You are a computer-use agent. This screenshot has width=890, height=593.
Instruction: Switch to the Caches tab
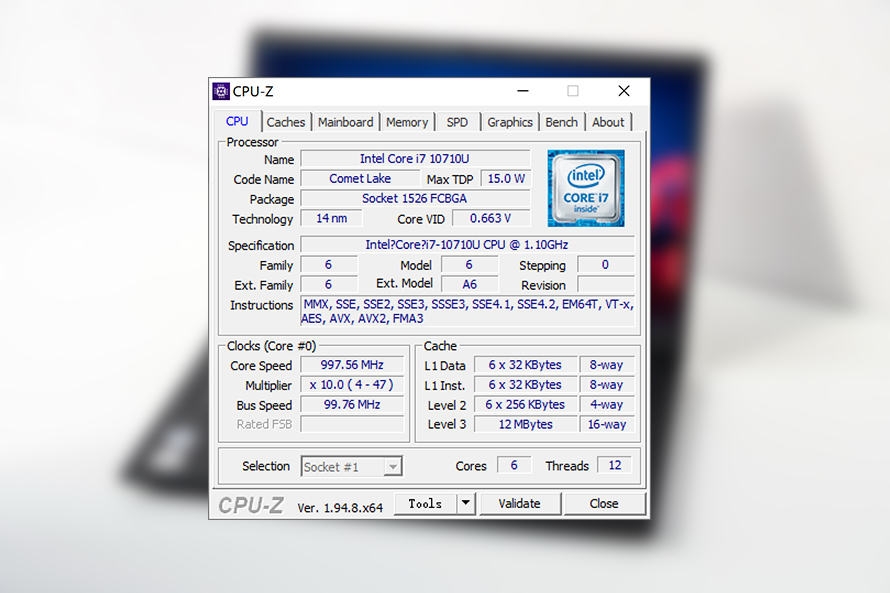point(285,122)
